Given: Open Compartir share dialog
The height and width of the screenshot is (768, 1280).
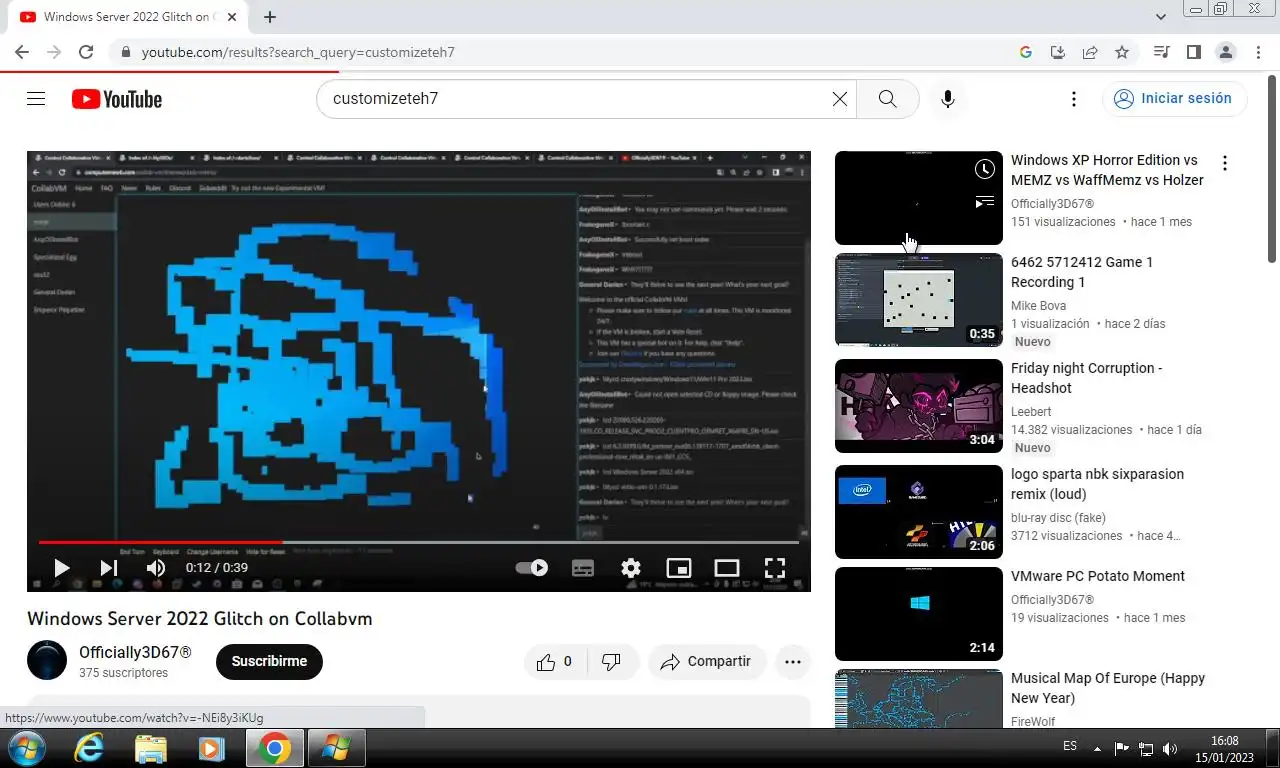Looking at the screenshot, I should (x=707, y=662).
